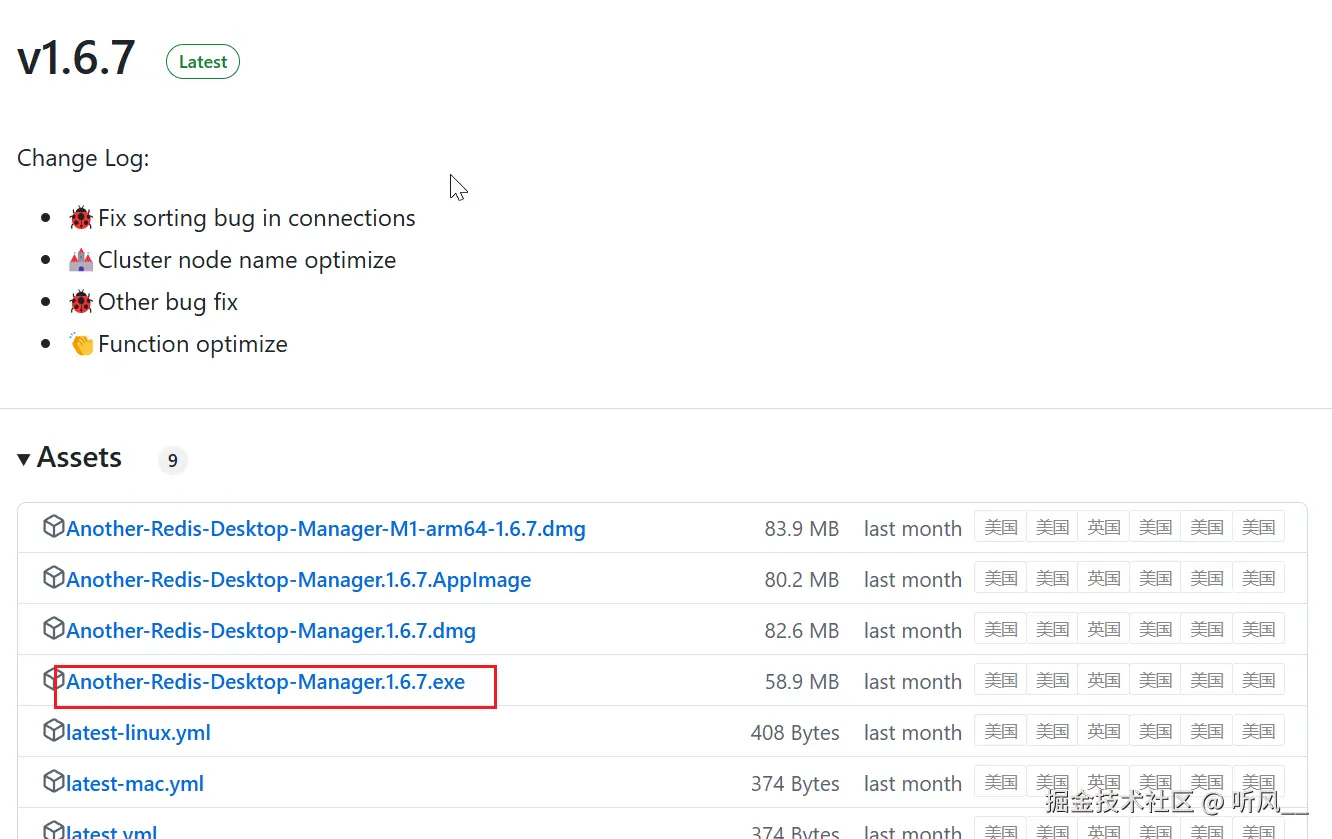Click package icon beside latest-linux.yml
1332x839 pixels.
pyautogui.click(x=54, y=730)
